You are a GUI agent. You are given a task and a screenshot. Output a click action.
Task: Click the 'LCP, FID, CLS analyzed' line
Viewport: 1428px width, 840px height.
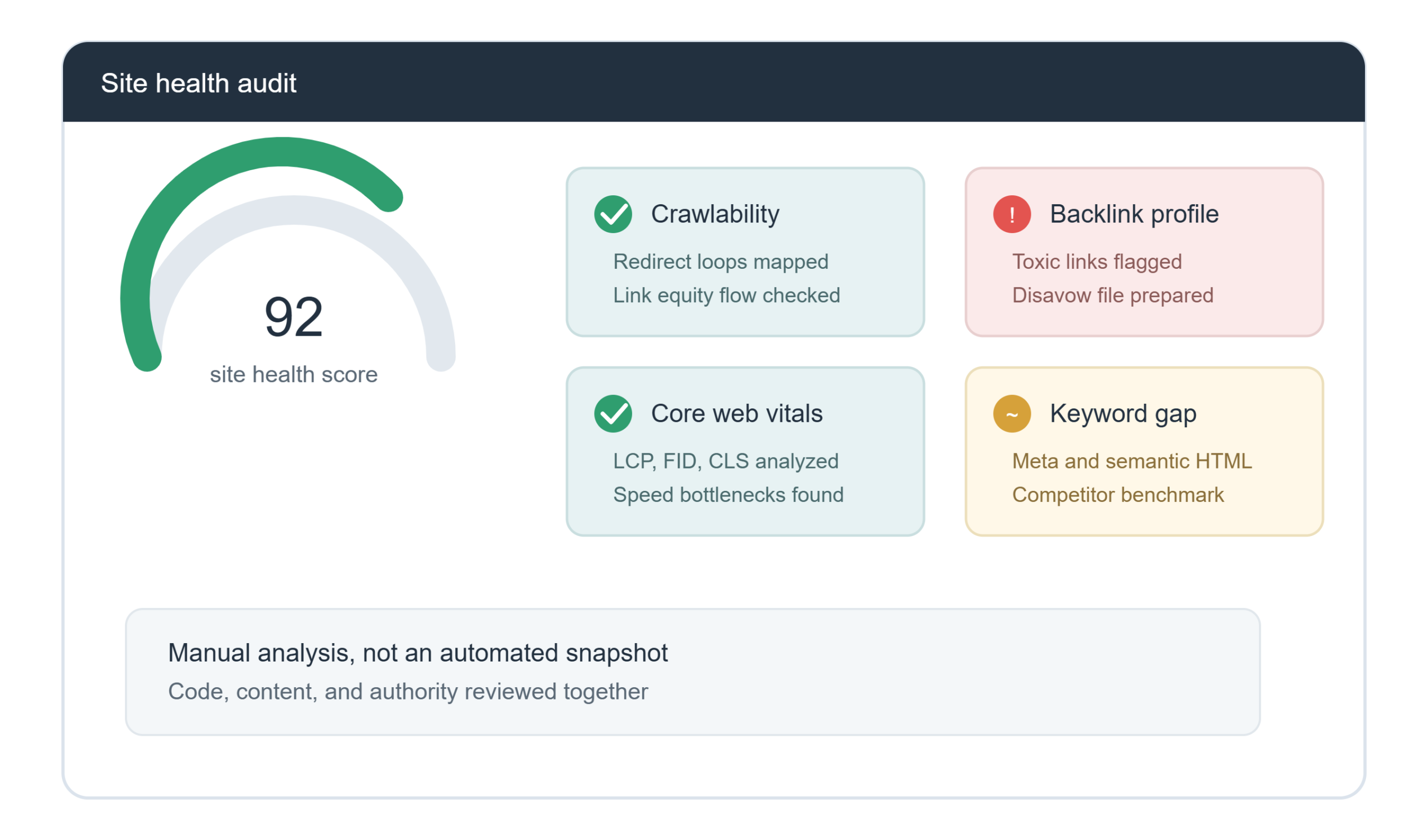[x=726, y=461]
